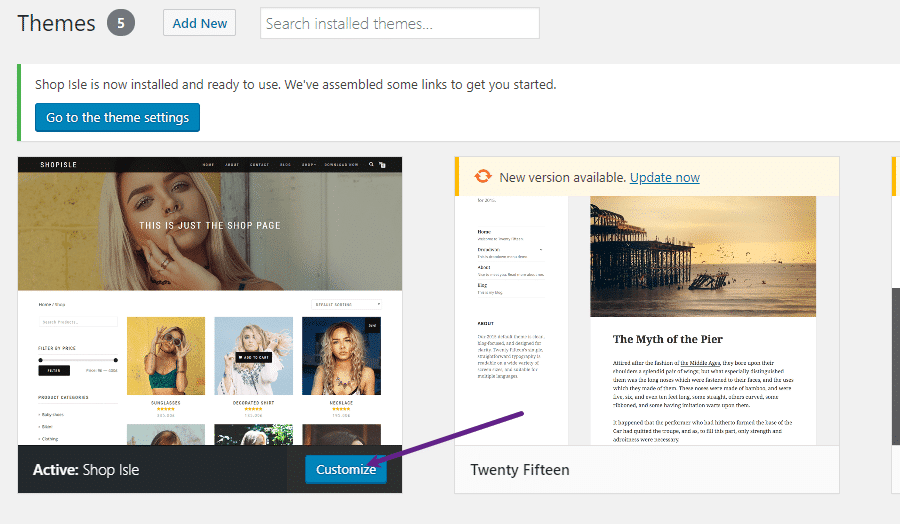Focus the Search installed themes field
This screenshot has width=900, height=524.
tap(399, 23)
